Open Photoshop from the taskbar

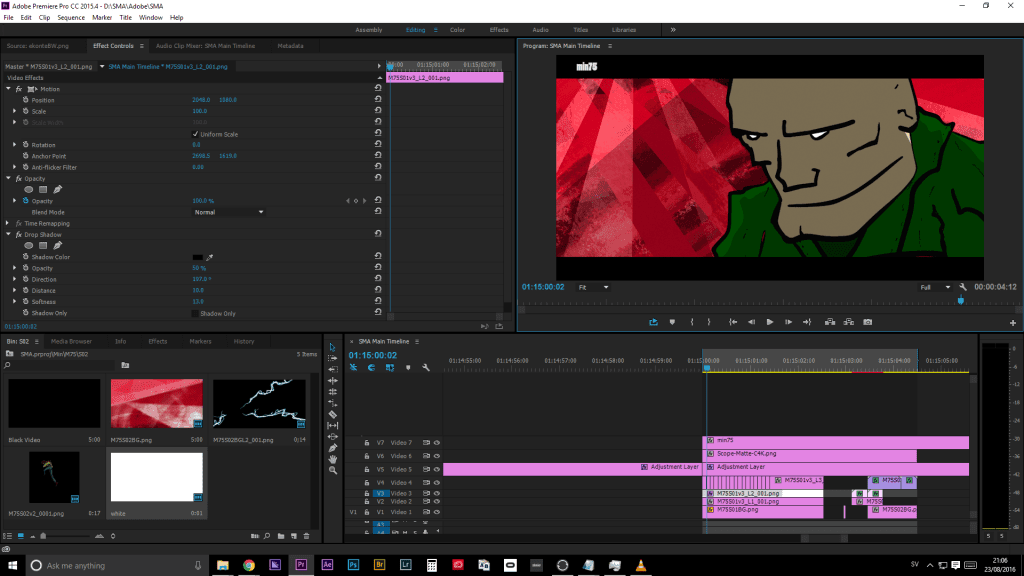coord(353,565)
